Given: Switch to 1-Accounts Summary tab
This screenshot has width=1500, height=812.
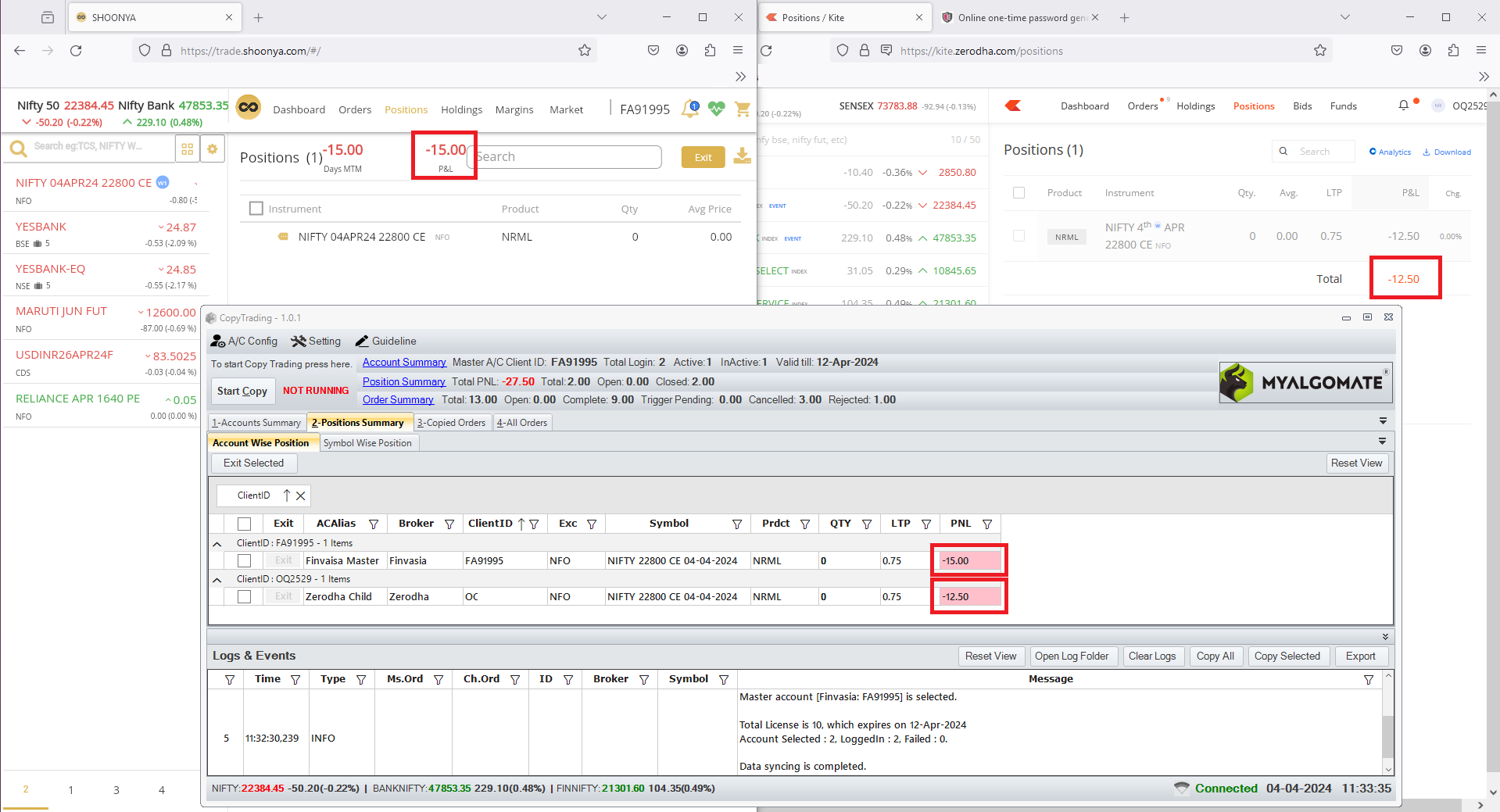Looking at the screenshot, I should click(256, 423).
